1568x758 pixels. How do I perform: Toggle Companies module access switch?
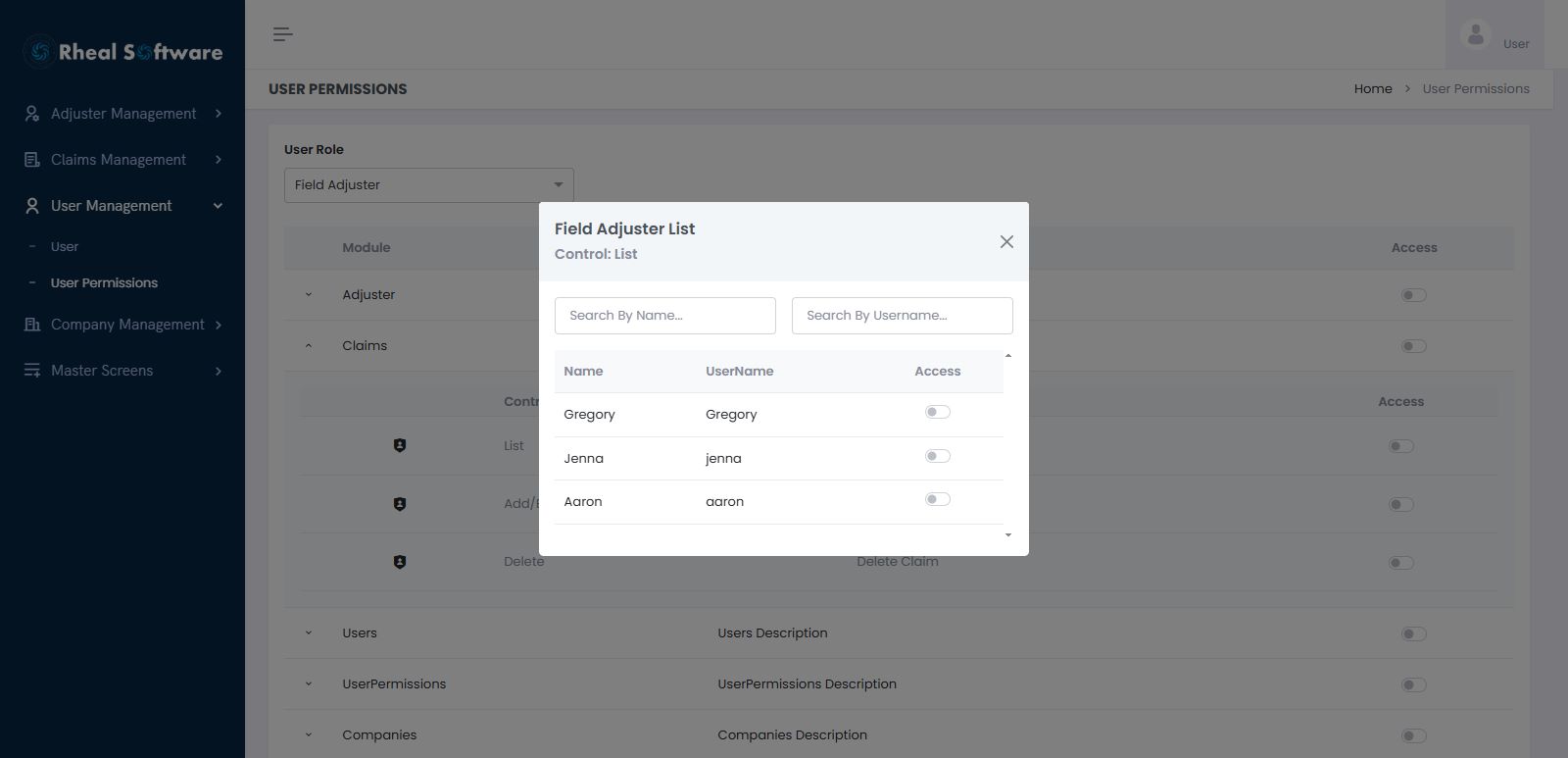tap(1414, 735)
